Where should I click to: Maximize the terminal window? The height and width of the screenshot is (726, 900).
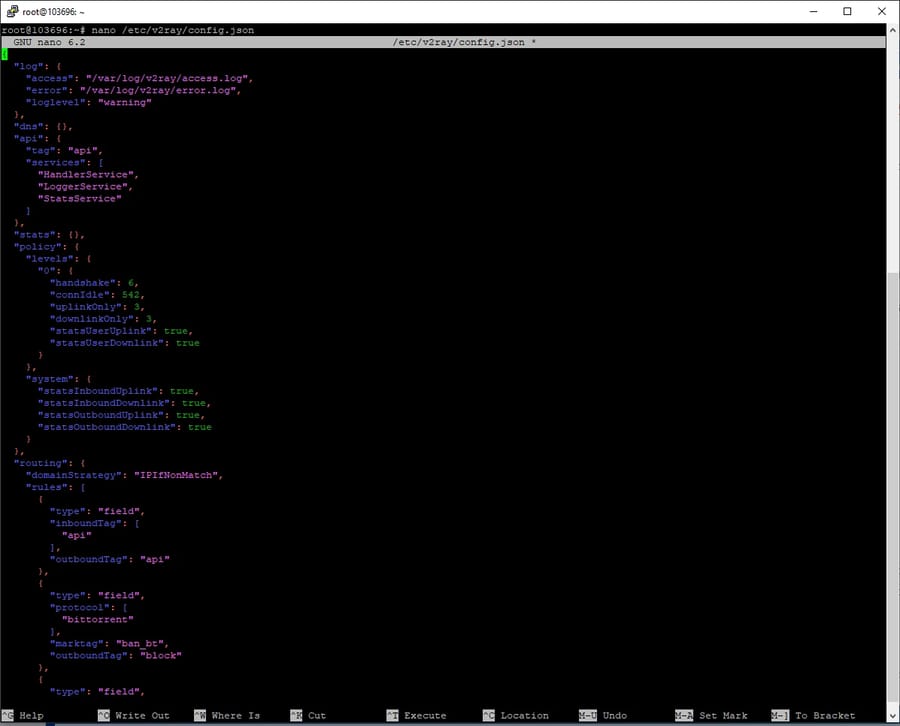click(847, 11)
